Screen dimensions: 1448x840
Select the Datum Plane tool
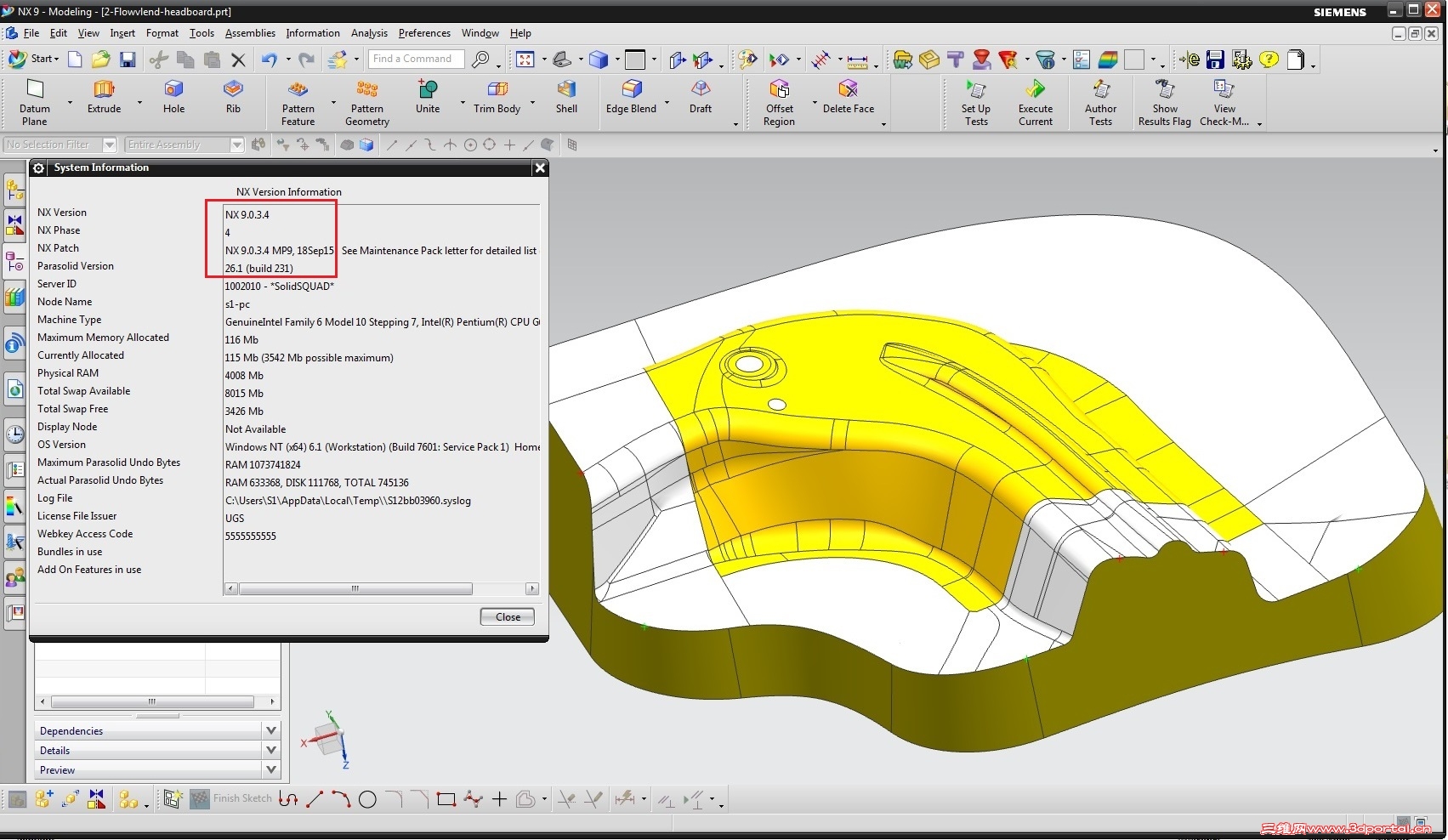point(35,102)
